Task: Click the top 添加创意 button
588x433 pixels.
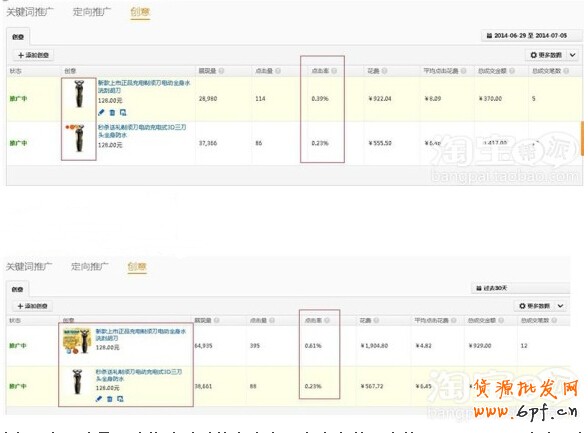Action: (33, 55)
